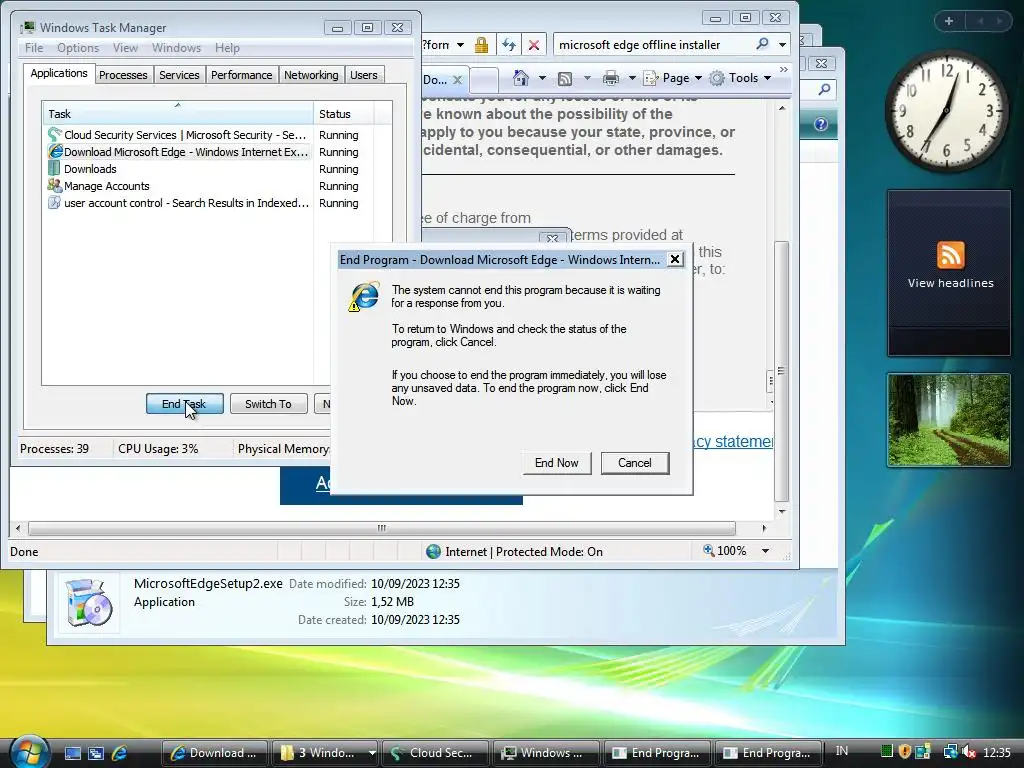Click the help icon in background window

click(821, 124)
